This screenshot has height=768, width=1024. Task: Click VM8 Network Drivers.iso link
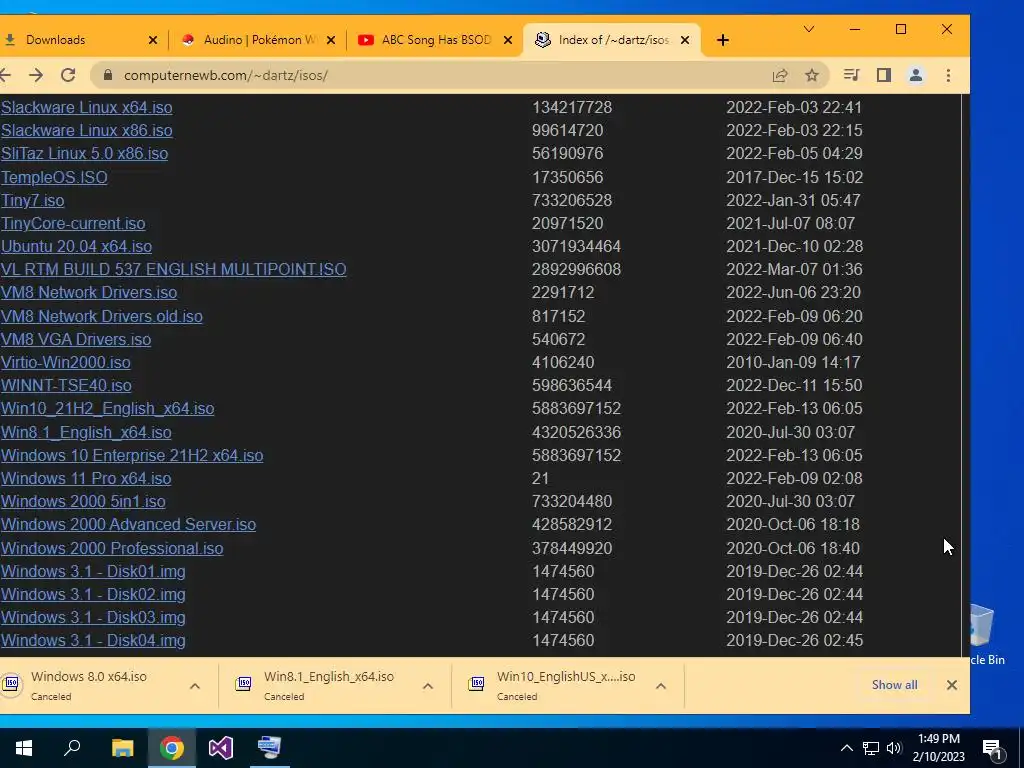89,293
